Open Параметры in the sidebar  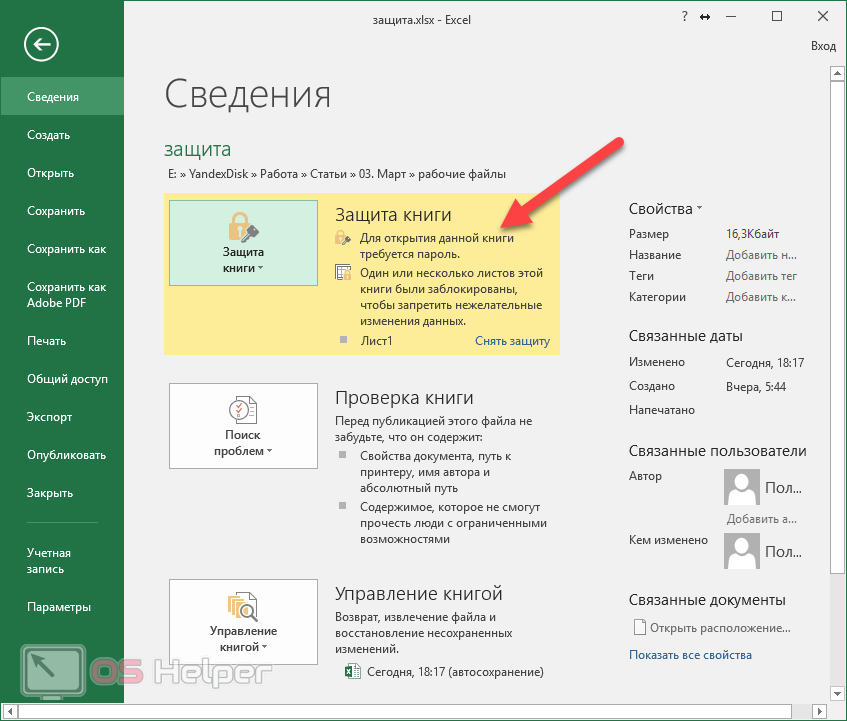point(62,607)
